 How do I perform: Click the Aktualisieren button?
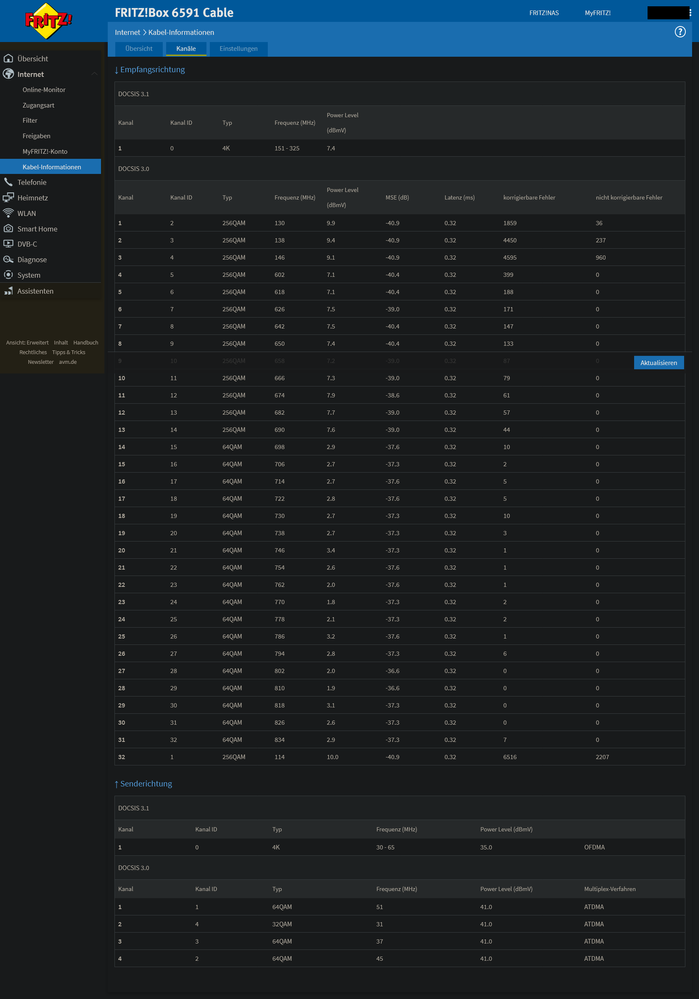(x=659, y=363)
